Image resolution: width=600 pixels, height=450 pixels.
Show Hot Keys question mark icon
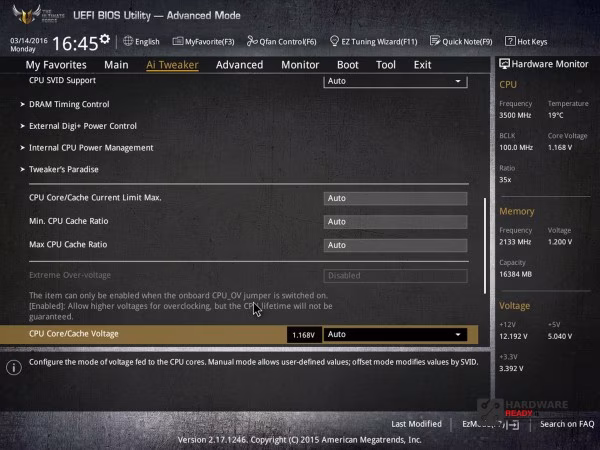pyautogui.click(x=510, y=41)
